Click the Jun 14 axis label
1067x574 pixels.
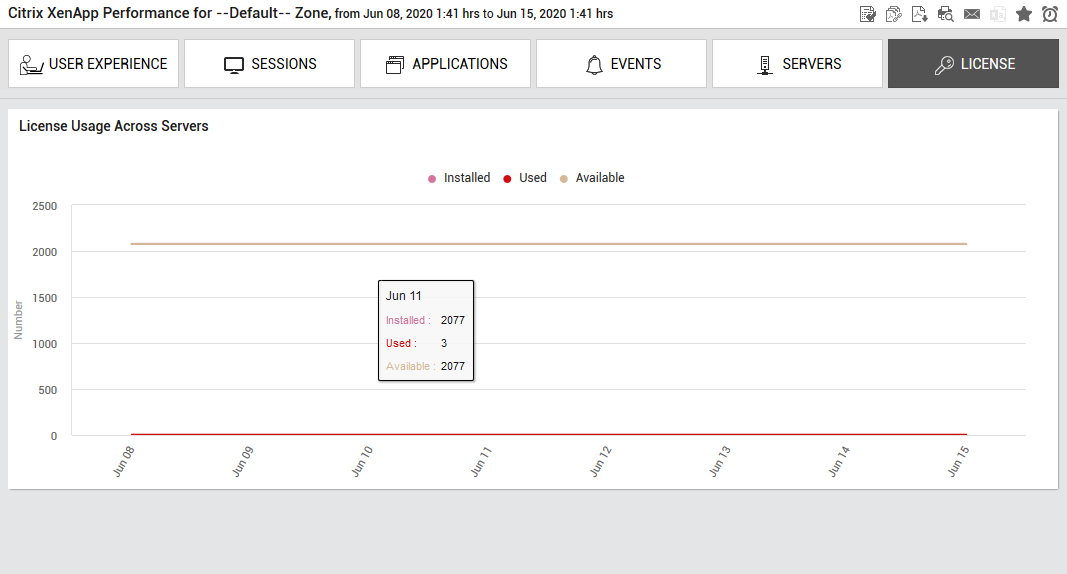point(839,461)
